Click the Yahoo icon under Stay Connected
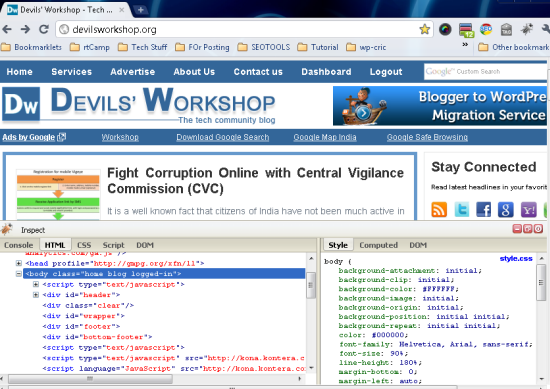 click(x=528, y=209)
